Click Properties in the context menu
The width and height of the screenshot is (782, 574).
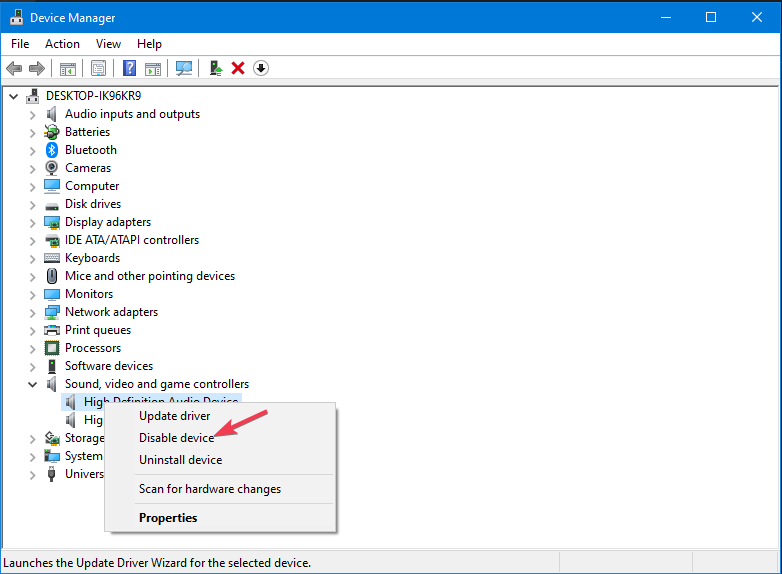click(x=168, y=518)
